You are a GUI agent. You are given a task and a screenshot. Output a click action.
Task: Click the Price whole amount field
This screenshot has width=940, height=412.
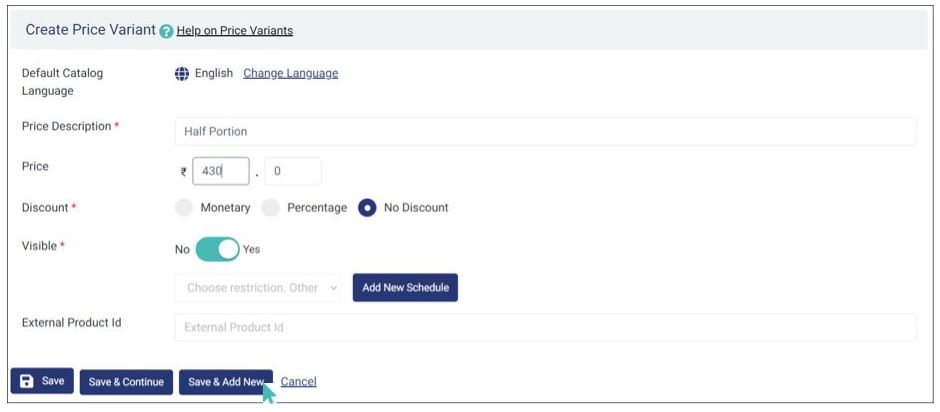[x=220, y=171]
